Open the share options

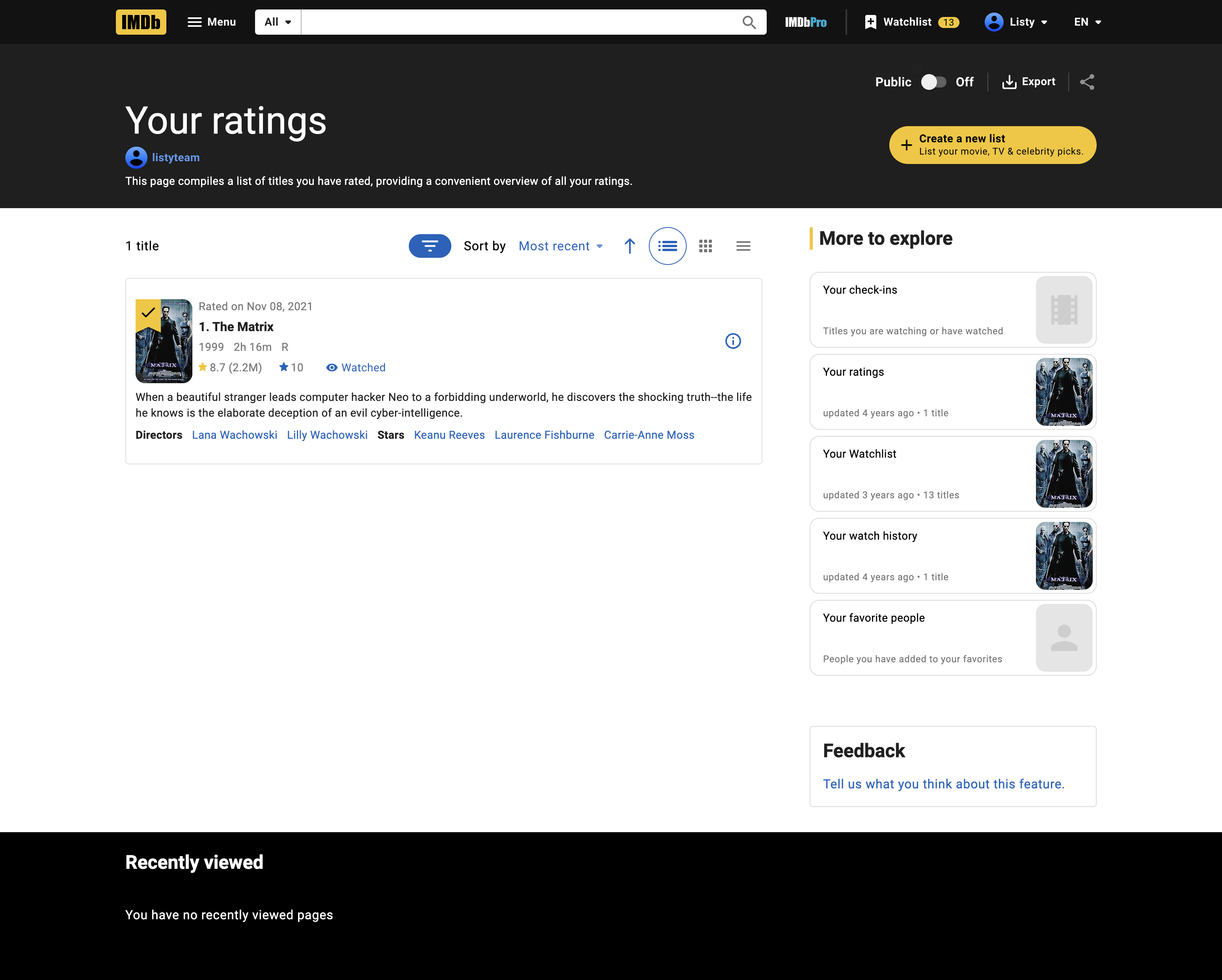[1087, 82]
